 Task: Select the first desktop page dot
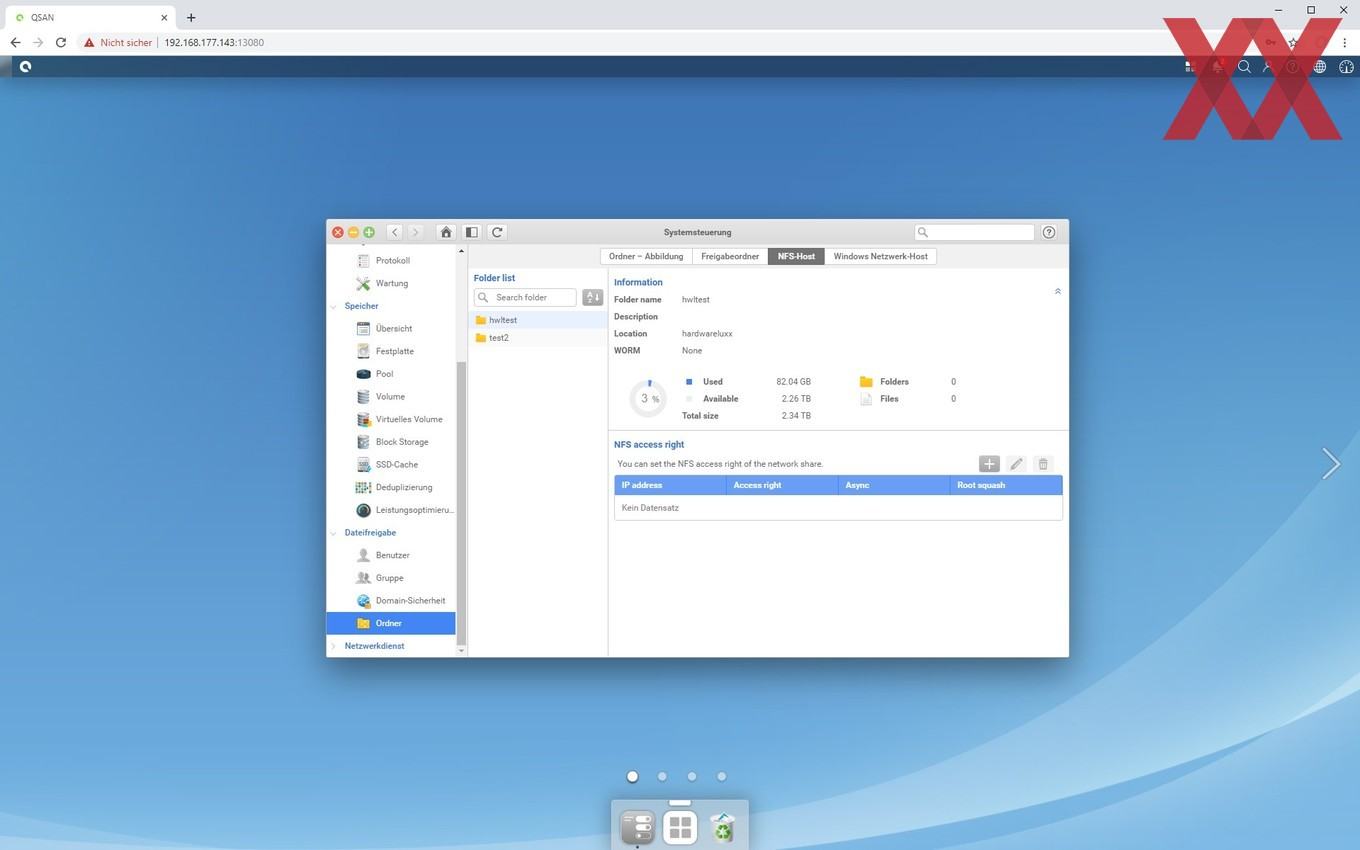(632, 776)
